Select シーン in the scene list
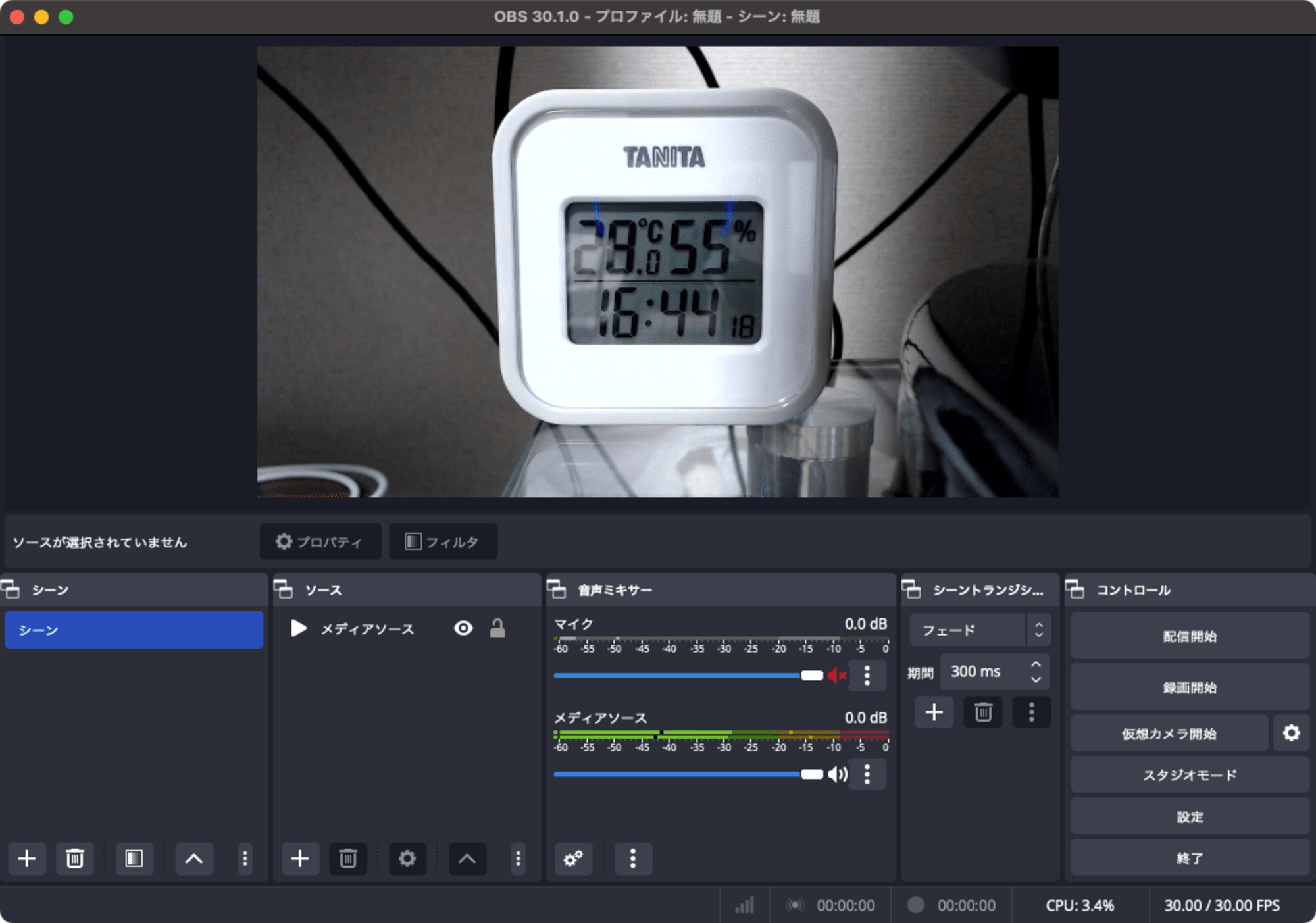Image resolution: width=1316 pixels, height=923 pixels. (x=134, y=630)
